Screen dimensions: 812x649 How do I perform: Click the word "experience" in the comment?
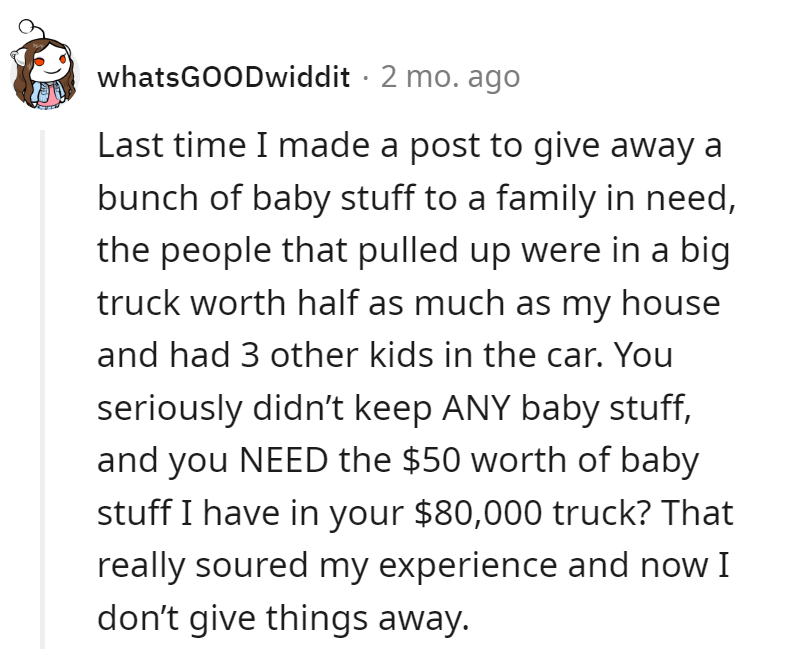click(496, 566)
